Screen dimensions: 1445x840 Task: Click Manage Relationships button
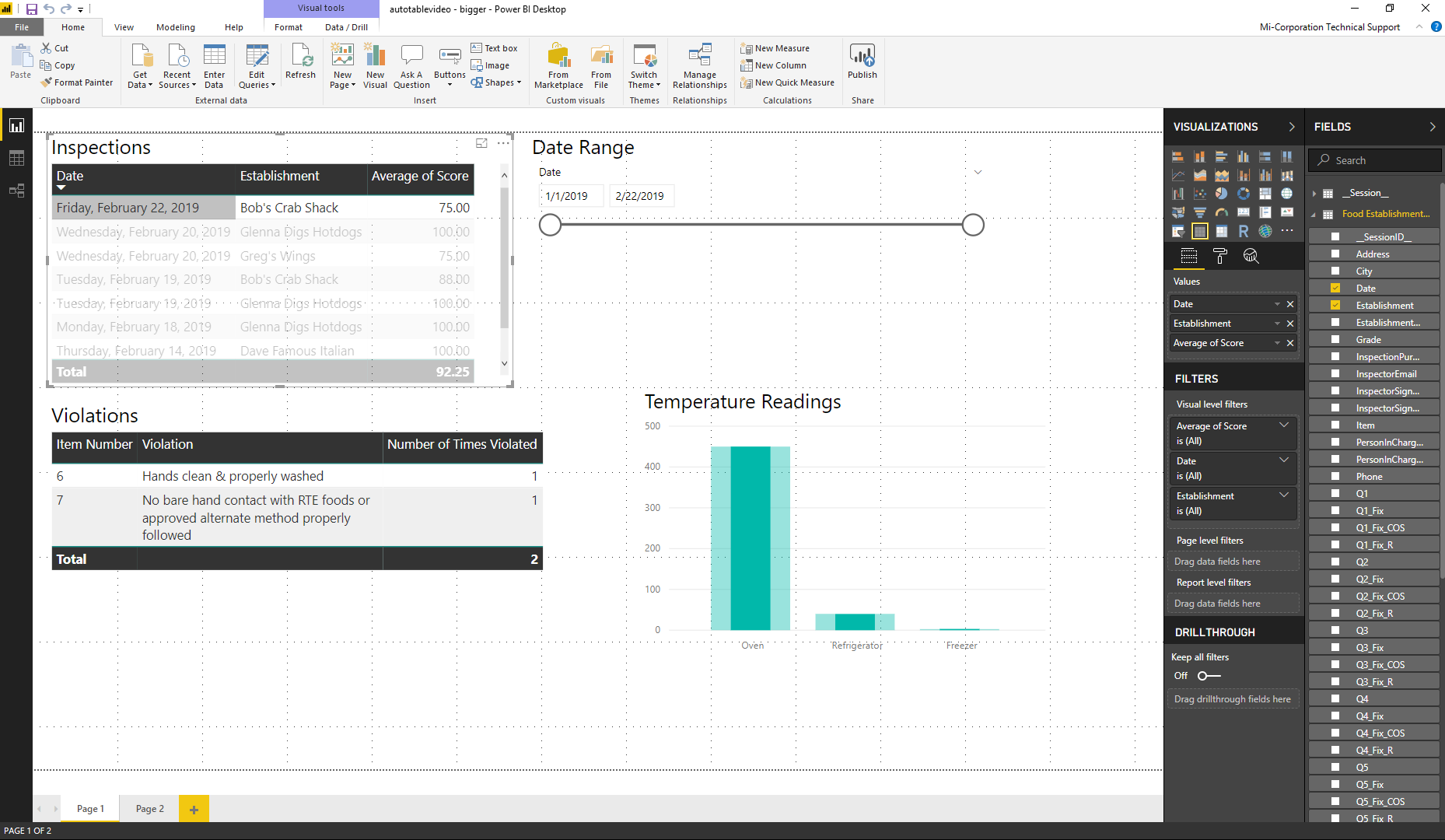700,67
